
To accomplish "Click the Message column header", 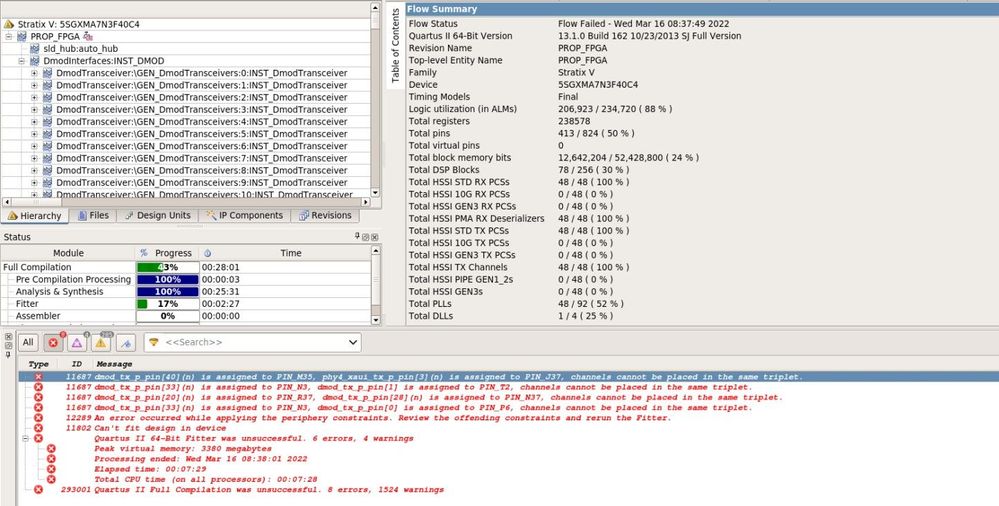I will [x=115, y=364].
